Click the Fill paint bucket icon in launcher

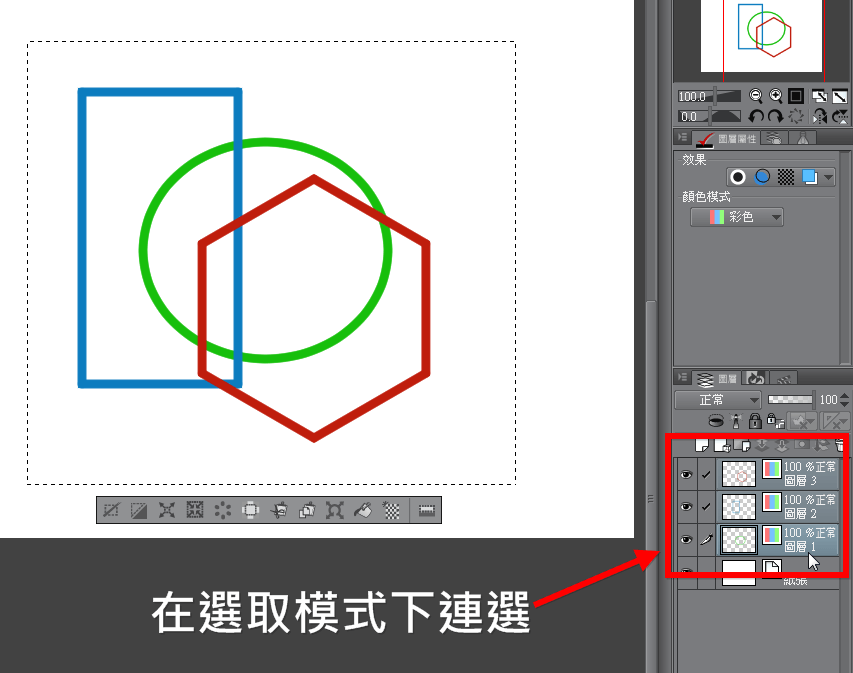(364, 510)
